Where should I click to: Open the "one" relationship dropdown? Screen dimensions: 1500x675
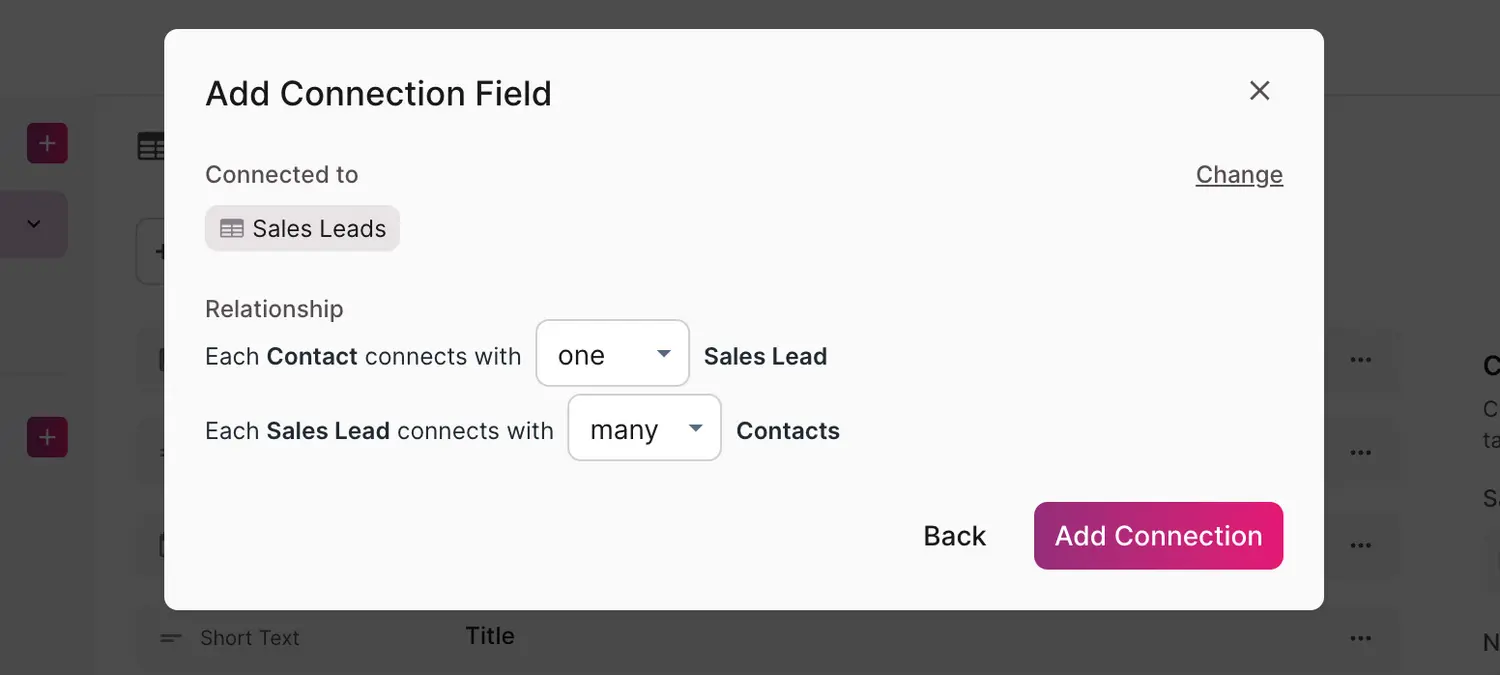612,354
